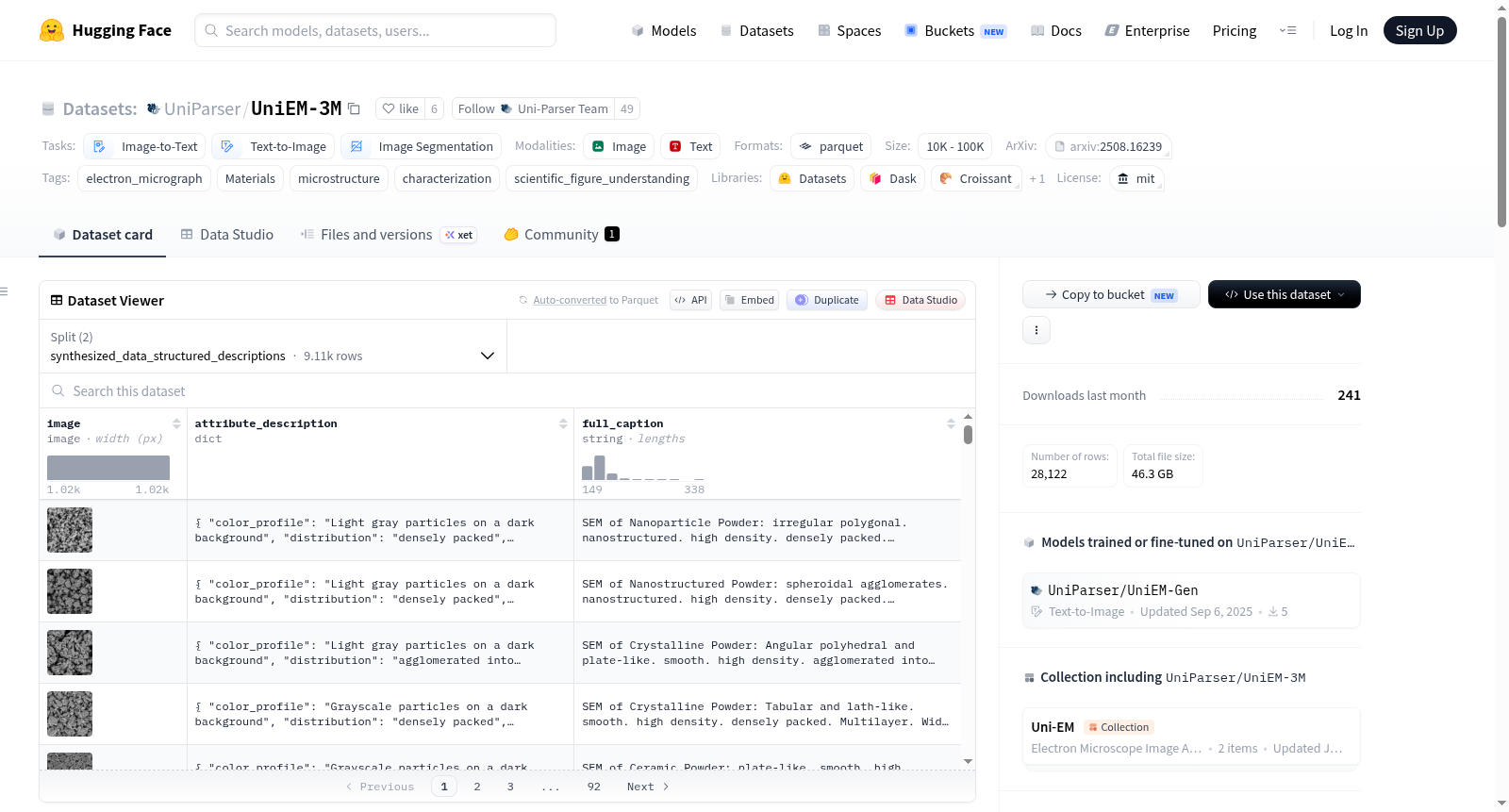
Task: Click the like heart button
Action: point(400,108)
